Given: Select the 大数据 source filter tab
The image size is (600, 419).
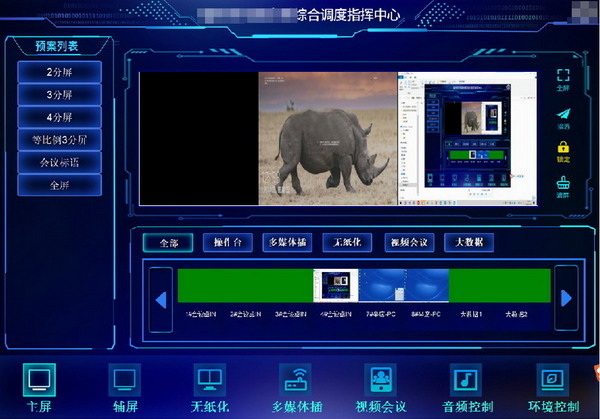Looking at the screenshot, I should point(469,243).
